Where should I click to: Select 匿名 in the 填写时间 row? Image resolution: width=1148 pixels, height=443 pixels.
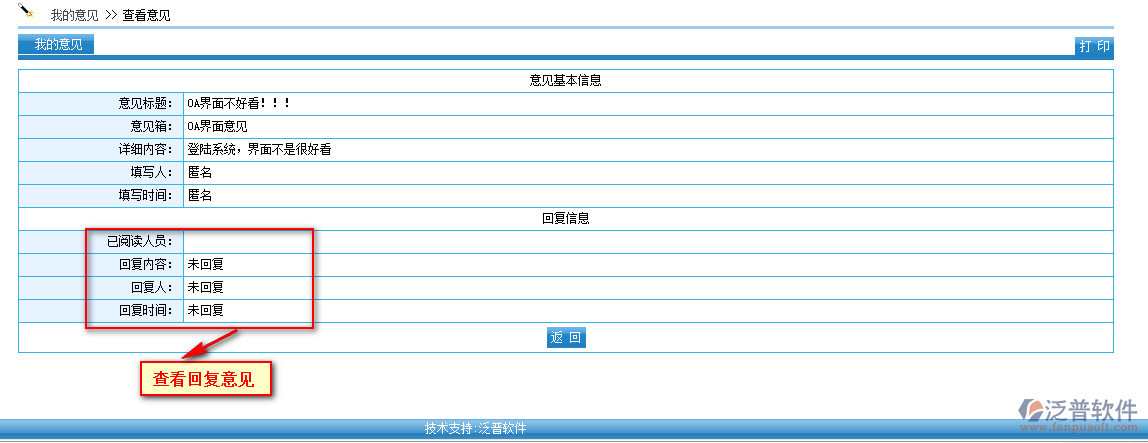[200, 196]
